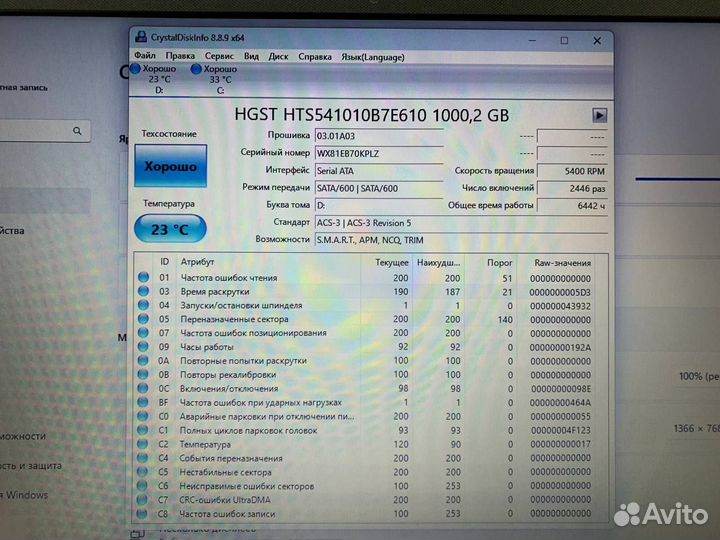Open the Язык(Language) menu
The height and width of the screenshot is (540, 720).
point(373,57)
